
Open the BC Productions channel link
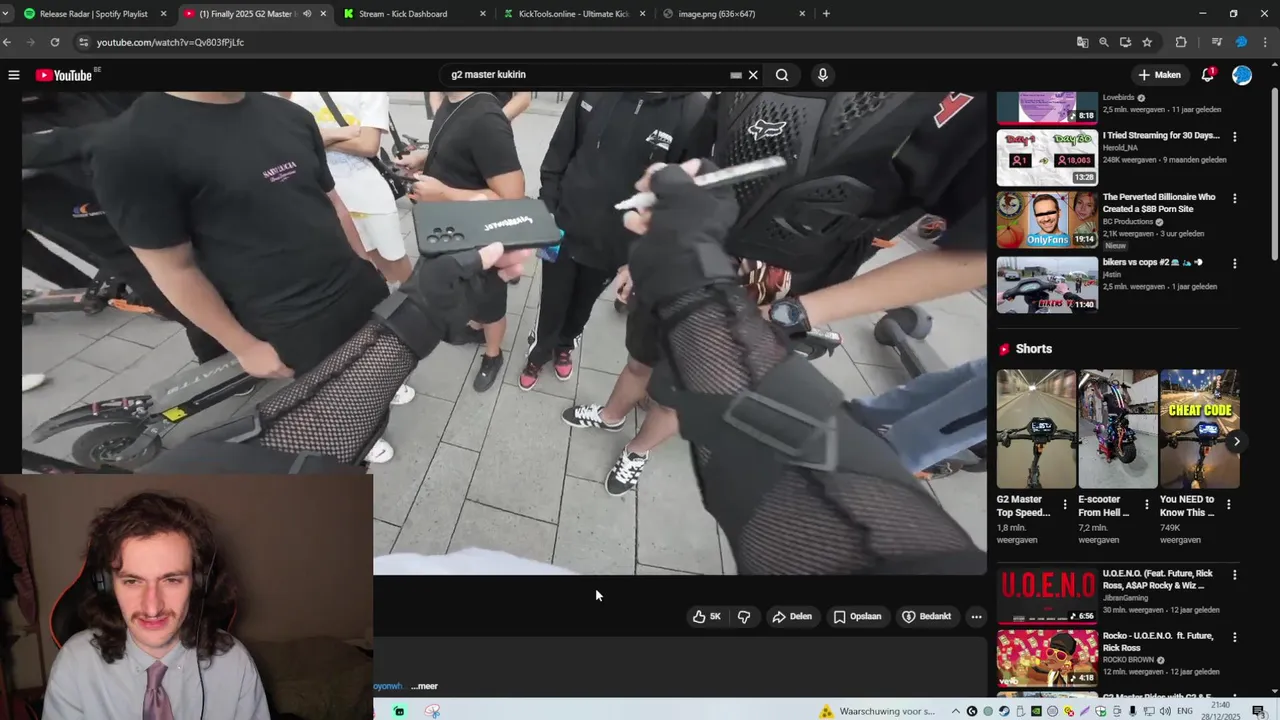pyautogui.click(x=1128, y=222)
